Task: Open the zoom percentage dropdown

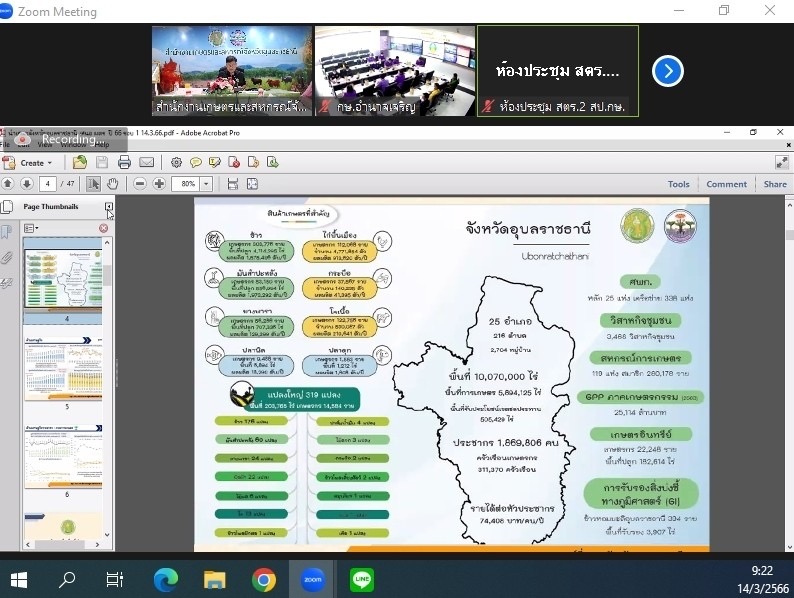Action: point(207,184)
